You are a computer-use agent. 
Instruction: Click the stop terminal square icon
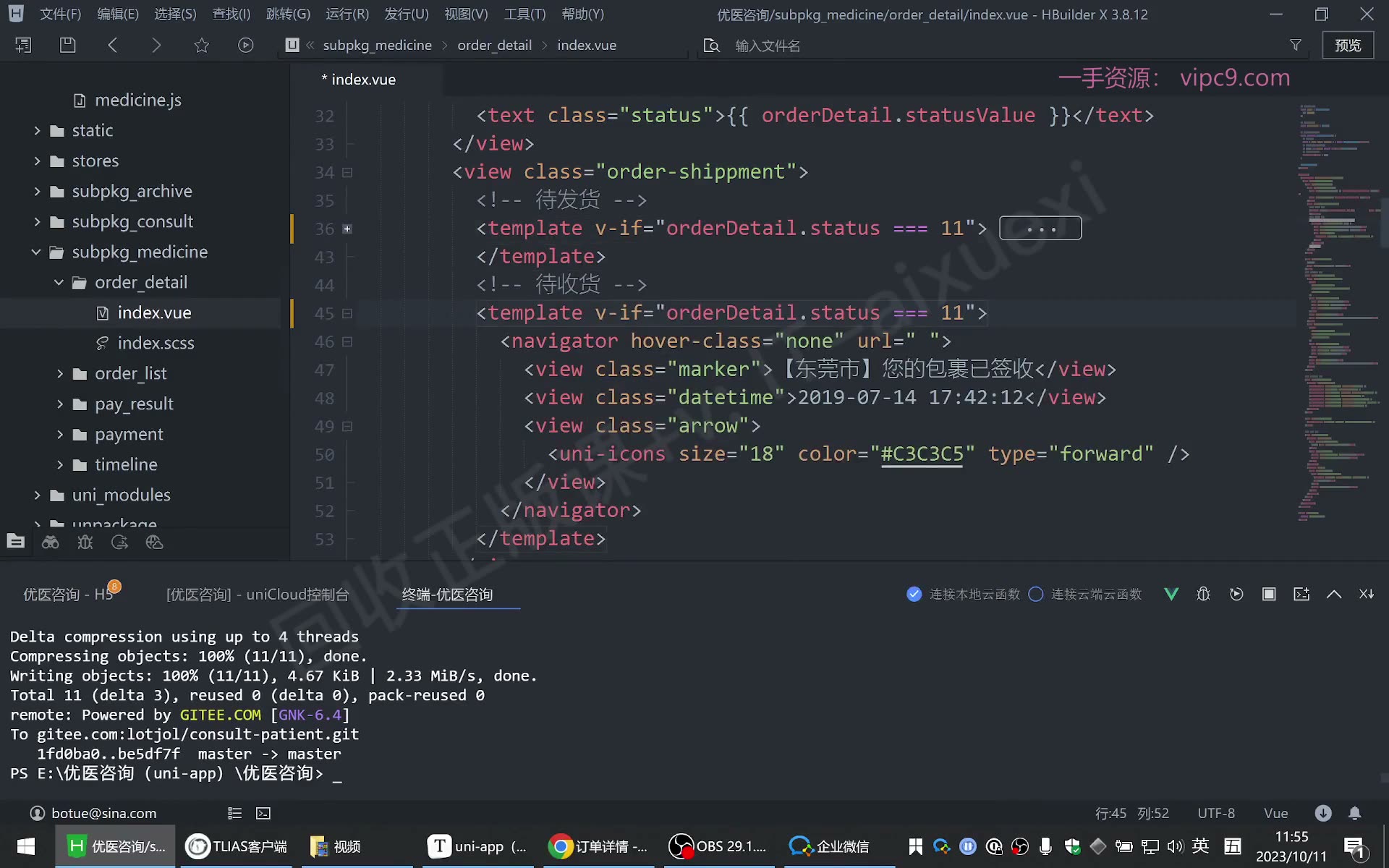coord(1269,594)
